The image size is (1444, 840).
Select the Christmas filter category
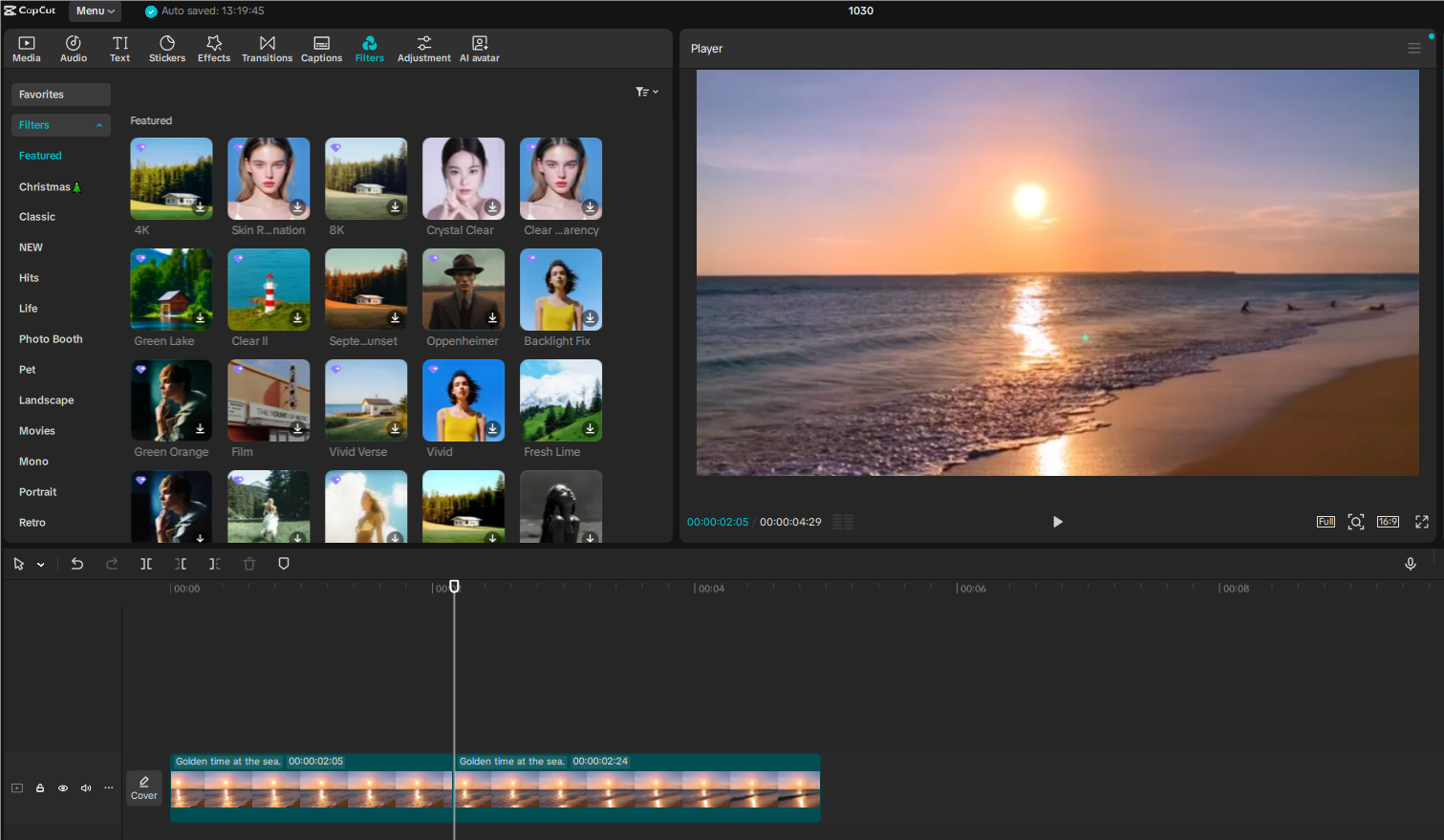[x=50, y=186]
